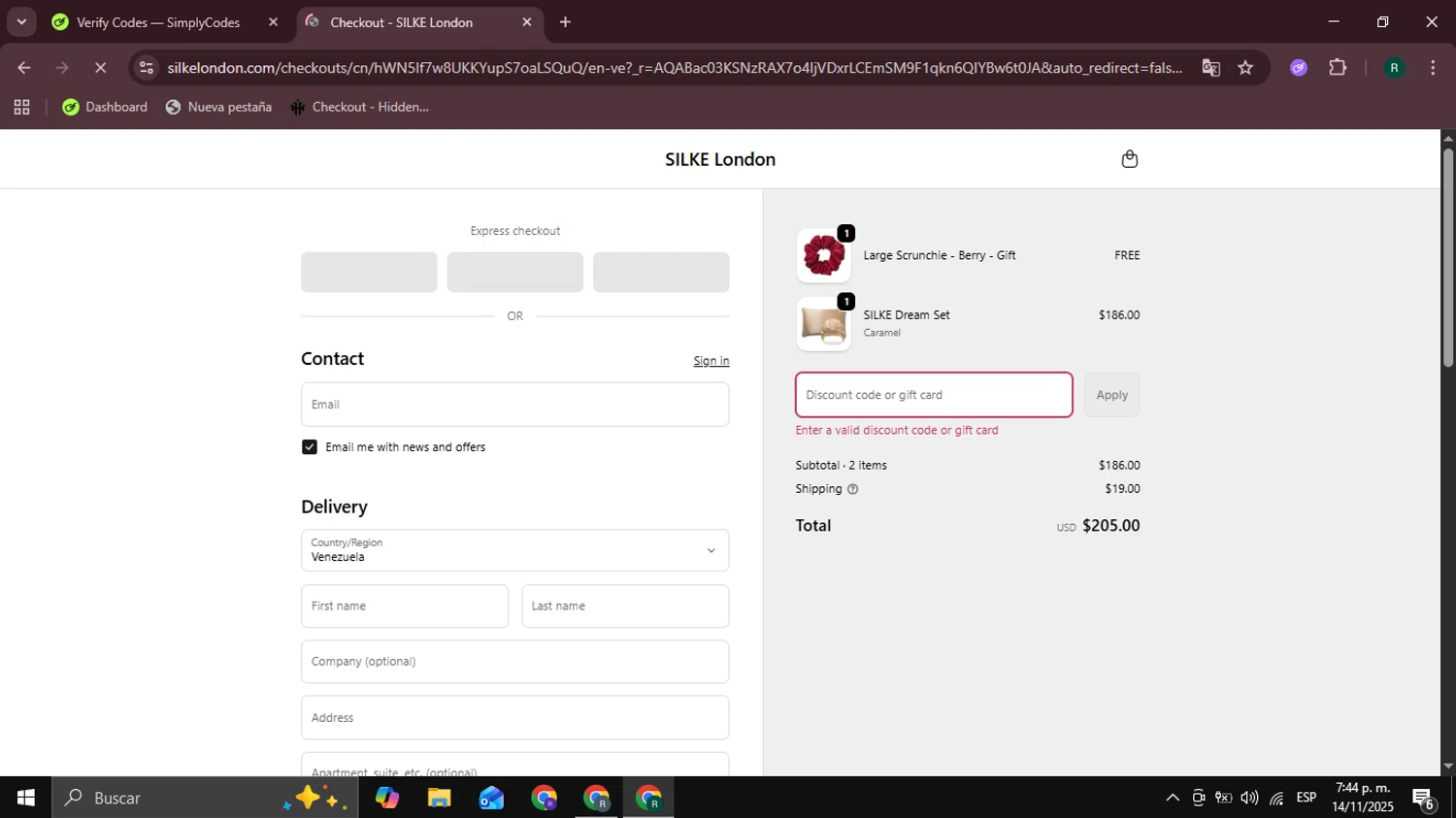Open the tab search dropdown arrow
Image resolution: width=1456 pixels, height=818 pixels.
click(21, 22)
